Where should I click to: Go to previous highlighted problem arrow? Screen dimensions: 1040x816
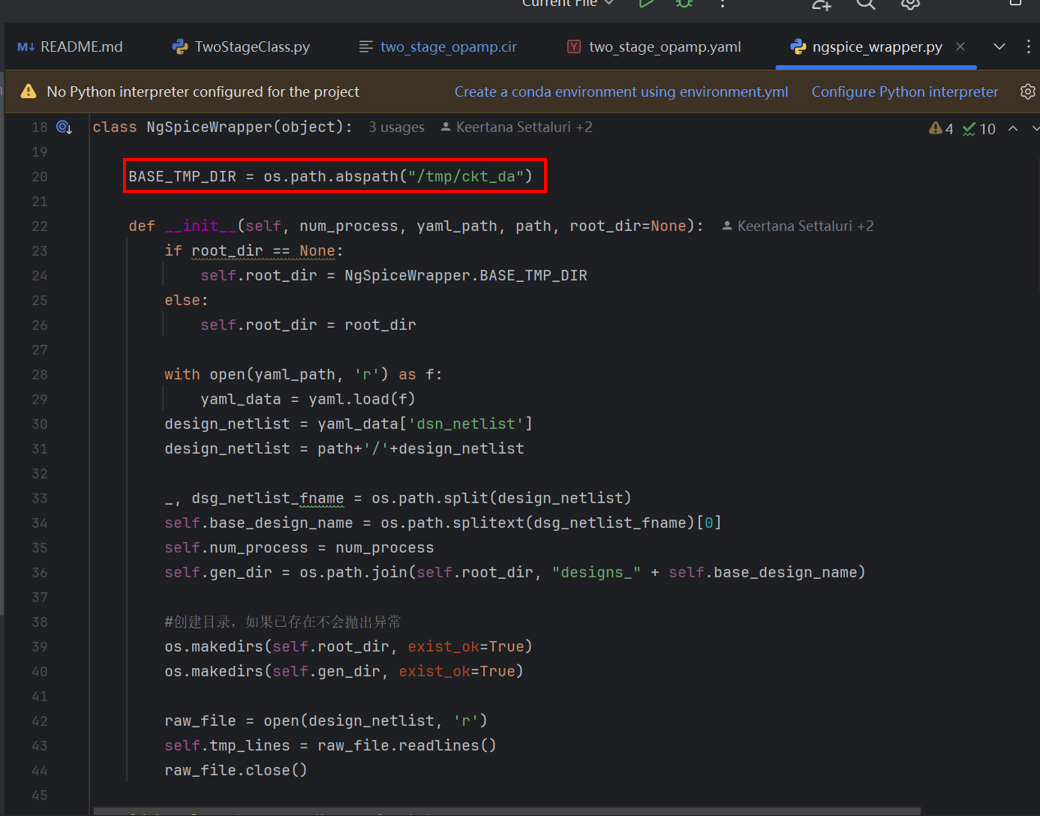tap(1013, 128)
